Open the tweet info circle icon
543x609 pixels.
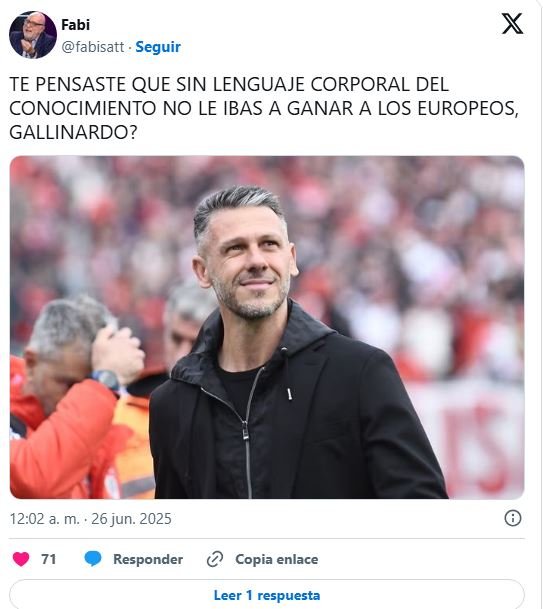pos(513,518)
